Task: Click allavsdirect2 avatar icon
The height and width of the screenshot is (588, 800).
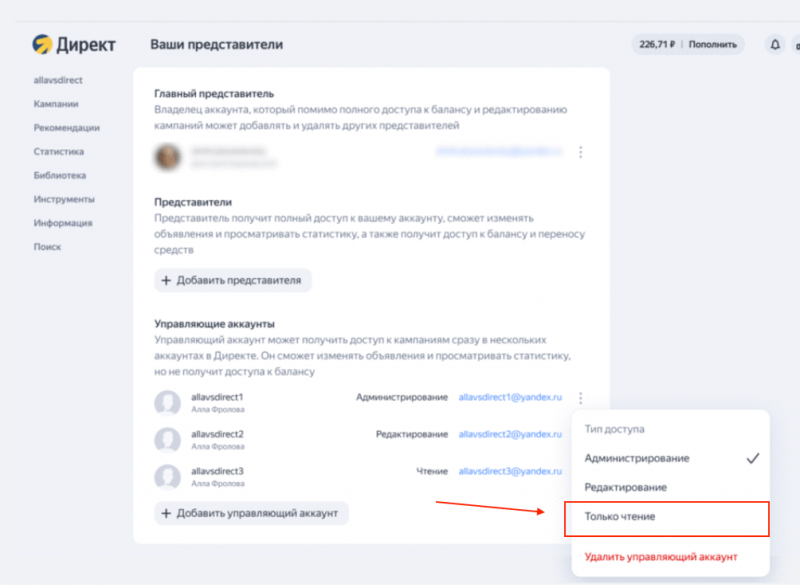Action: click(x=166, y=439)
